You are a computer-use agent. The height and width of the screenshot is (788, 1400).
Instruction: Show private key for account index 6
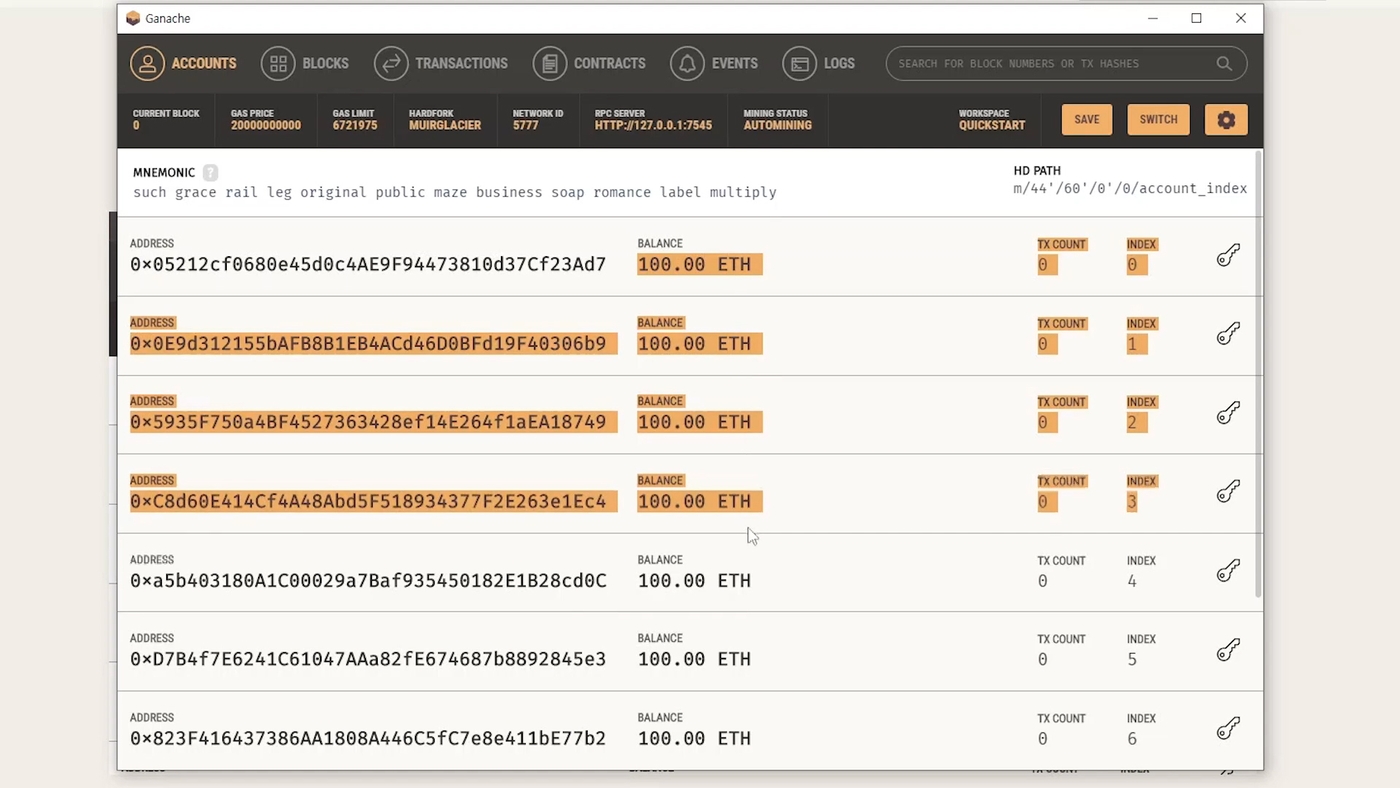[1228, 729]
